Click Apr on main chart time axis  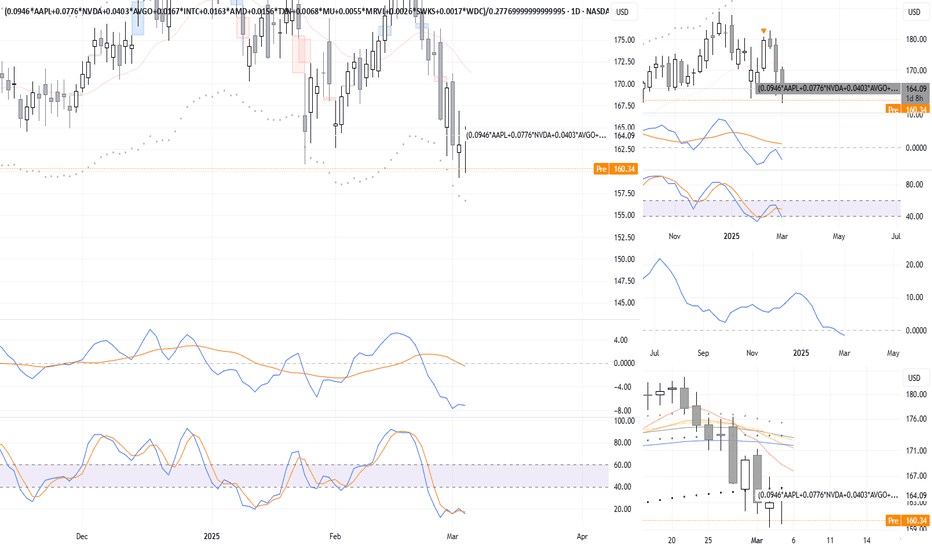click(582, 536)
